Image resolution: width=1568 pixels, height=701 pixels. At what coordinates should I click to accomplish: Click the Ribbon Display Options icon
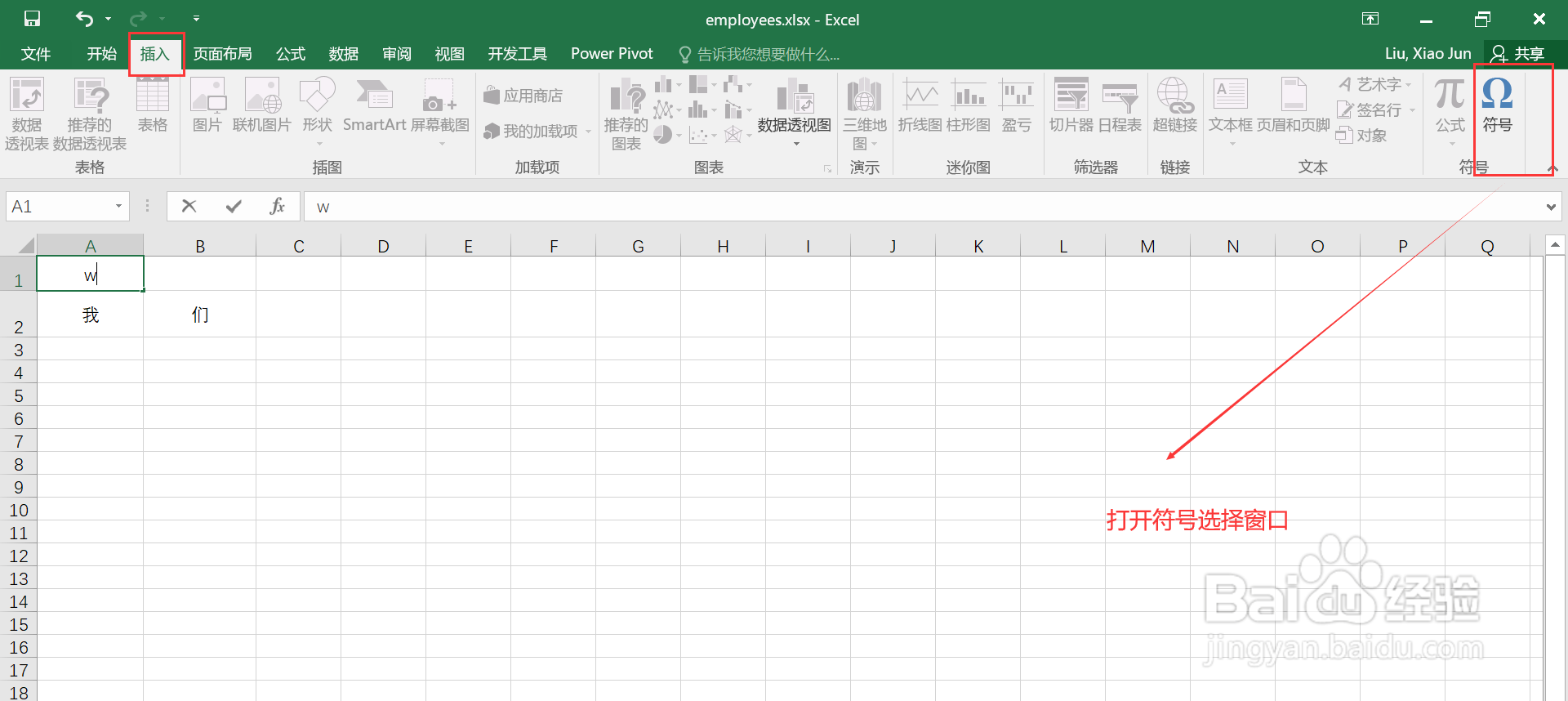[x=1370, y=19]
